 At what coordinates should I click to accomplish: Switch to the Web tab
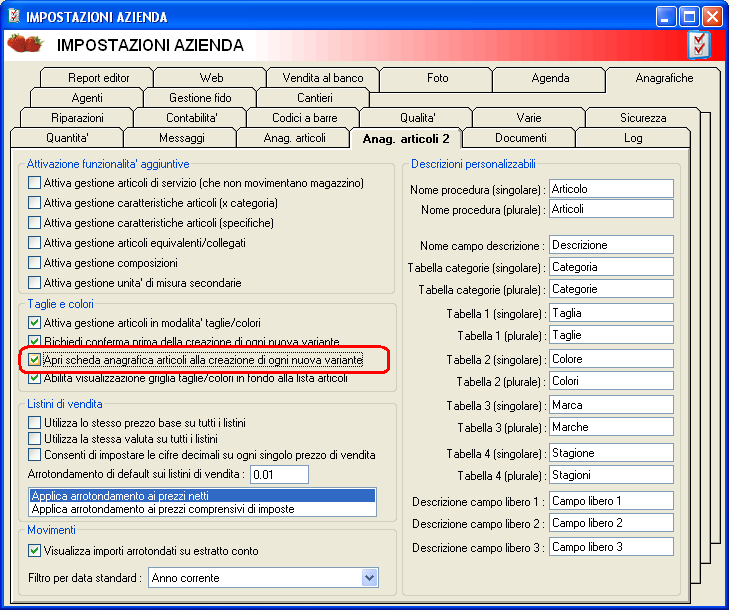(211, 78)
